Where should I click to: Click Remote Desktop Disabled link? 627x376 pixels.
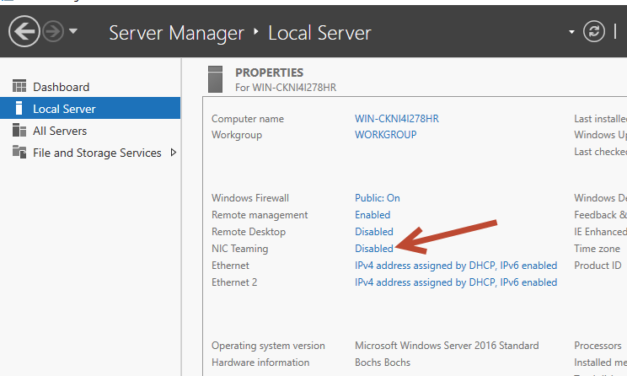point(374,232)
